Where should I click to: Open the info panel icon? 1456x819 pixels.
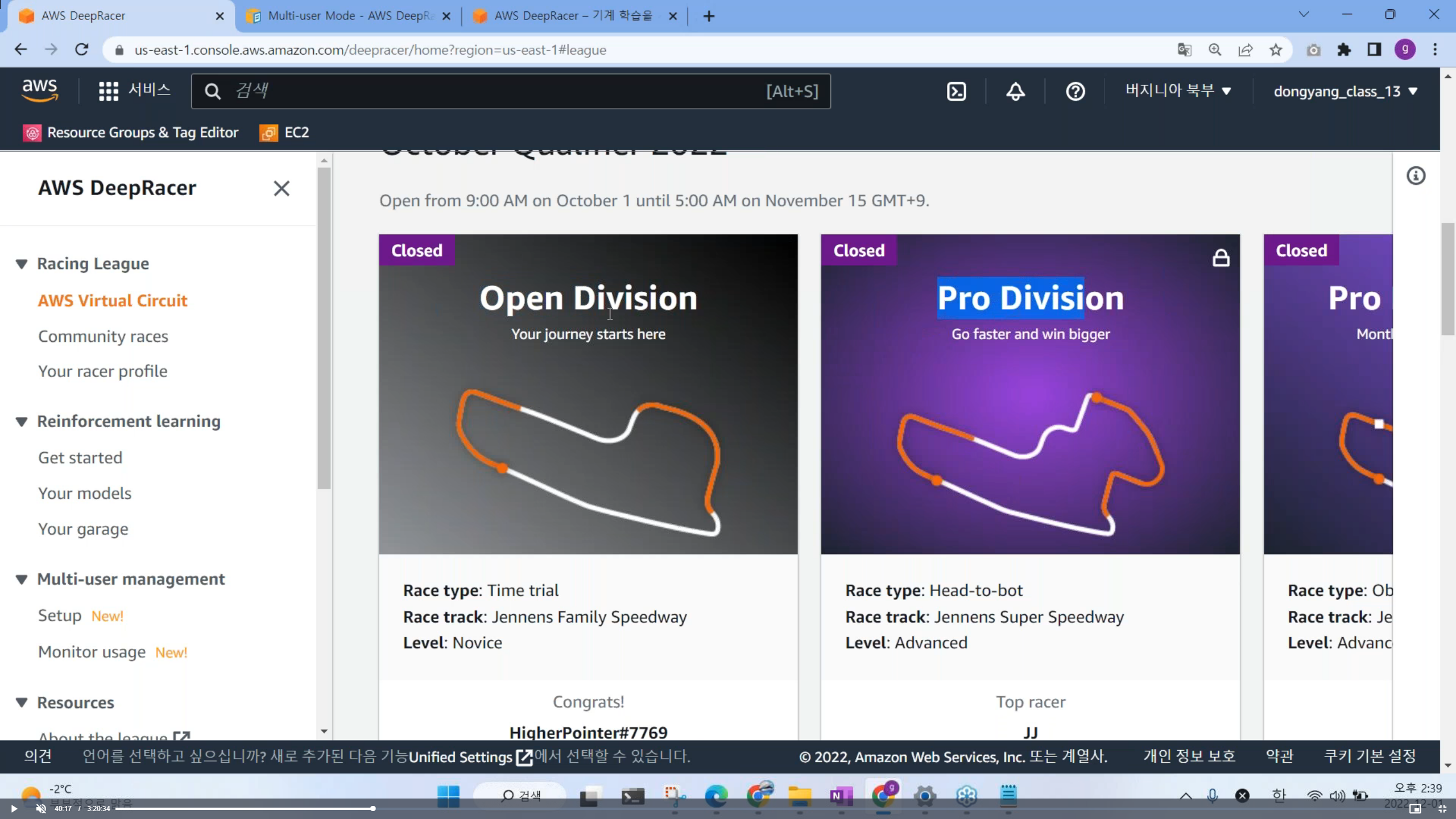1416,176
